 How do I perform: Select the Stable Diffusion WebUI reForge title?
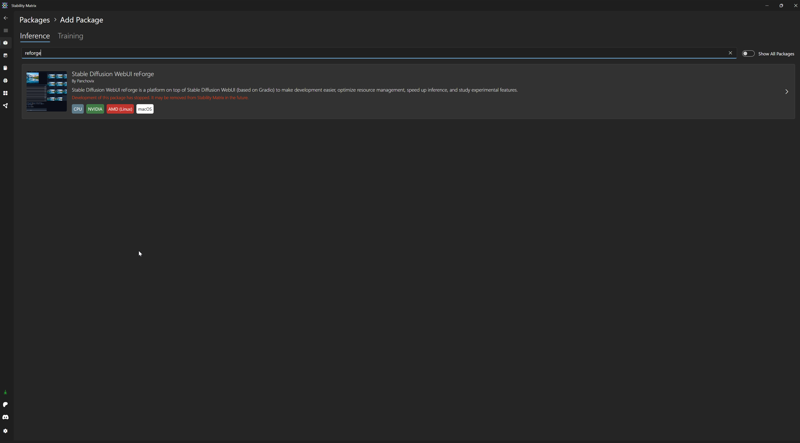click(x=113, y=74)
